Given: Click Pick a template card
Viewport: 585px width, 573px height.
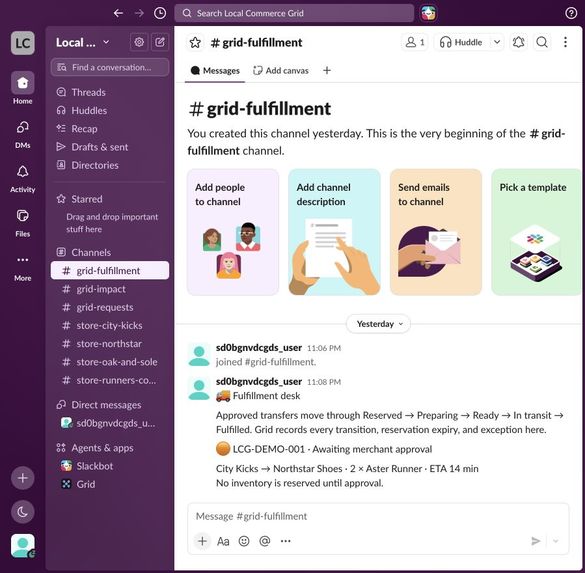Looking at the screenshot, I should point(536,232).
